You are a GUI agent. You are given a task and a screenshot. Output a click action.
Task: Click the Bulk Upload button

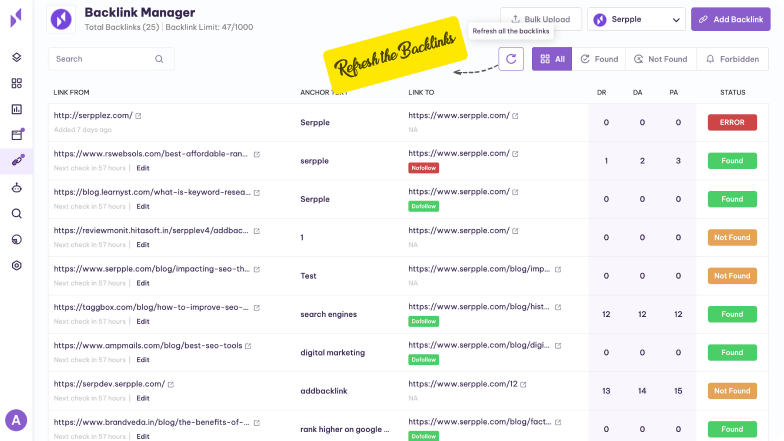click(x=540, y=20)
